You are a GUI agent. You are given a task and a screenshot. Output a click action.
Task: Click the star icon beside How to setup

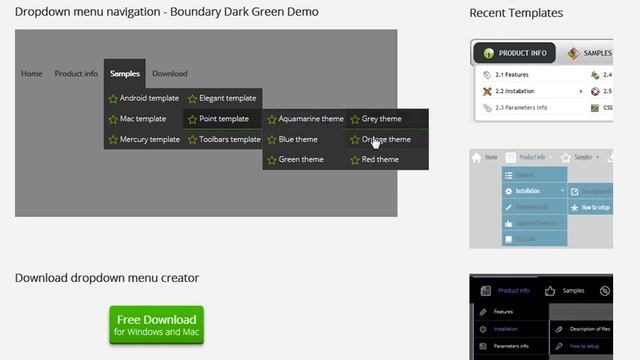coord(574,208)
